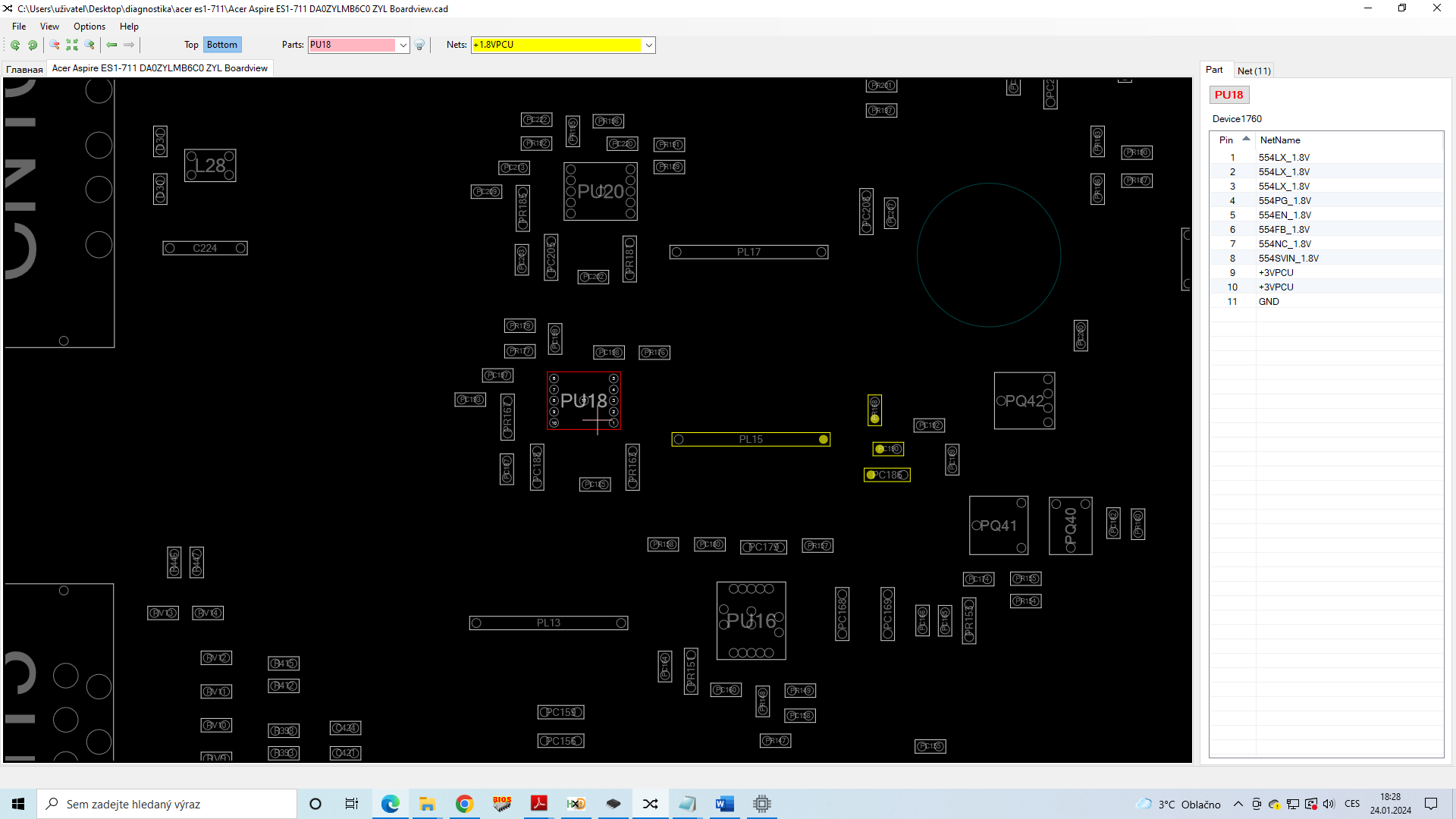
Task: Open Google Chrome from the taskbar
Action: tap(464, 804)
